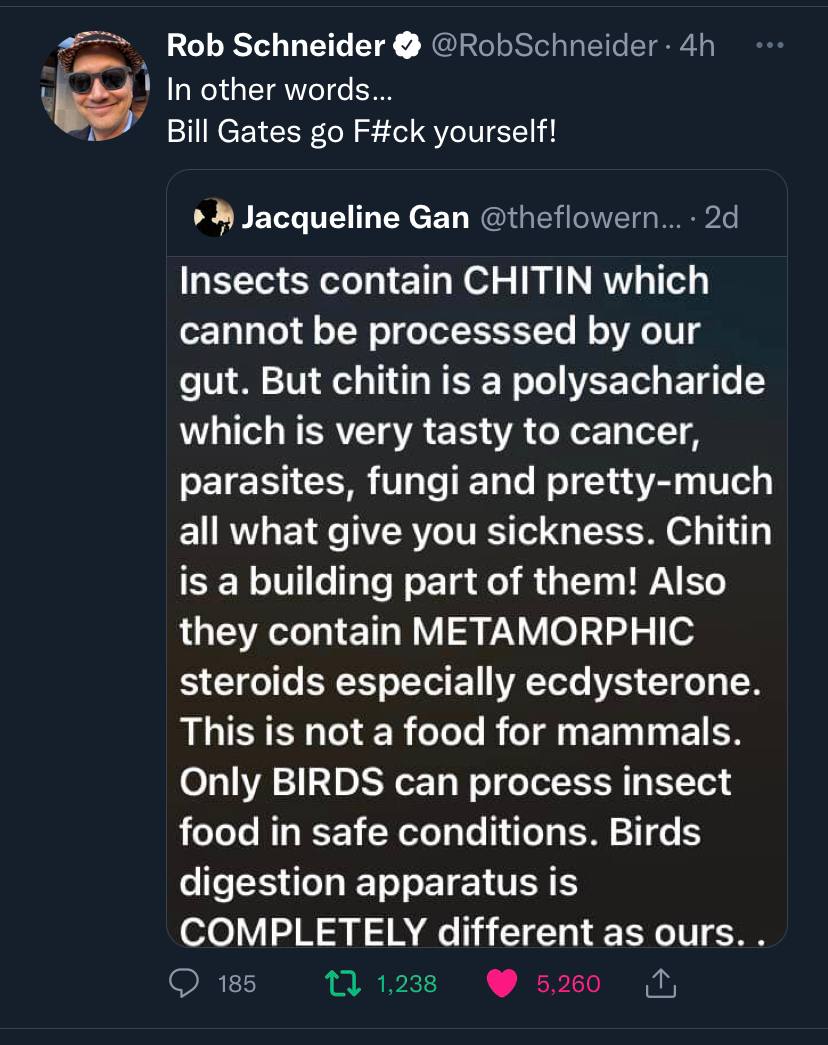Click Jacqueline Gan's small avatar
The height and width of the screenshot is (1045, 828).
[214, 217]
